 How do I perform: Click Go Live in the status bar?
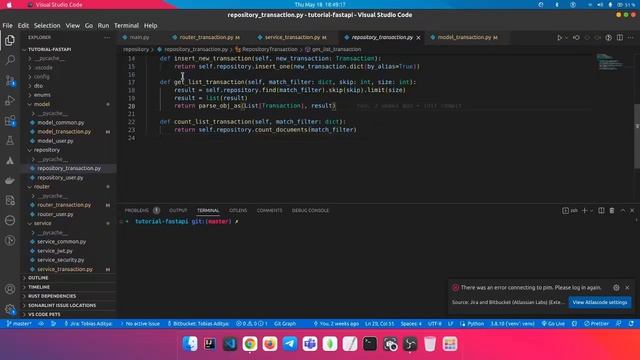pyautogui.click(x=553, y=324)
